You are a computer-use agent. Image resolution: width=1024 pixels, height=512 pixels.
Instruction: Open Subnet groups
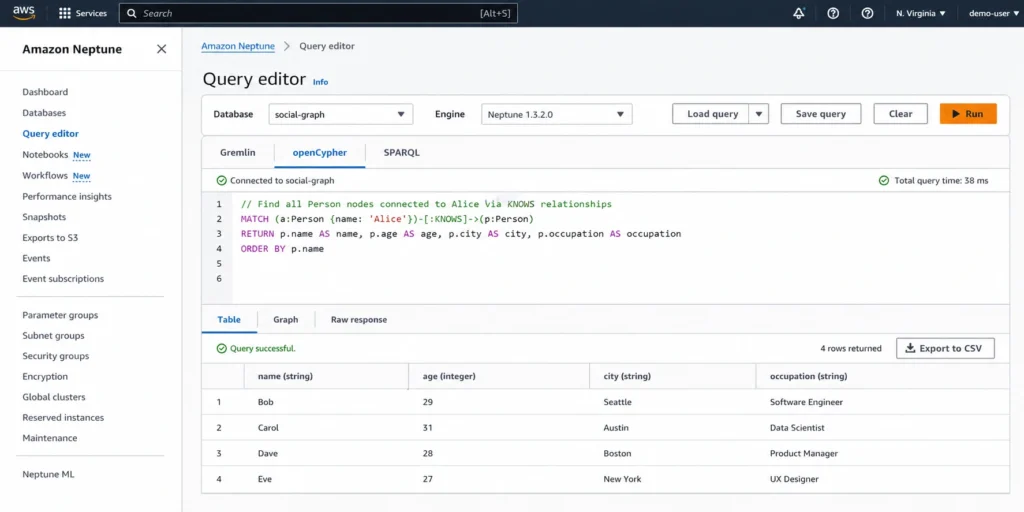[x=53, y=336]
